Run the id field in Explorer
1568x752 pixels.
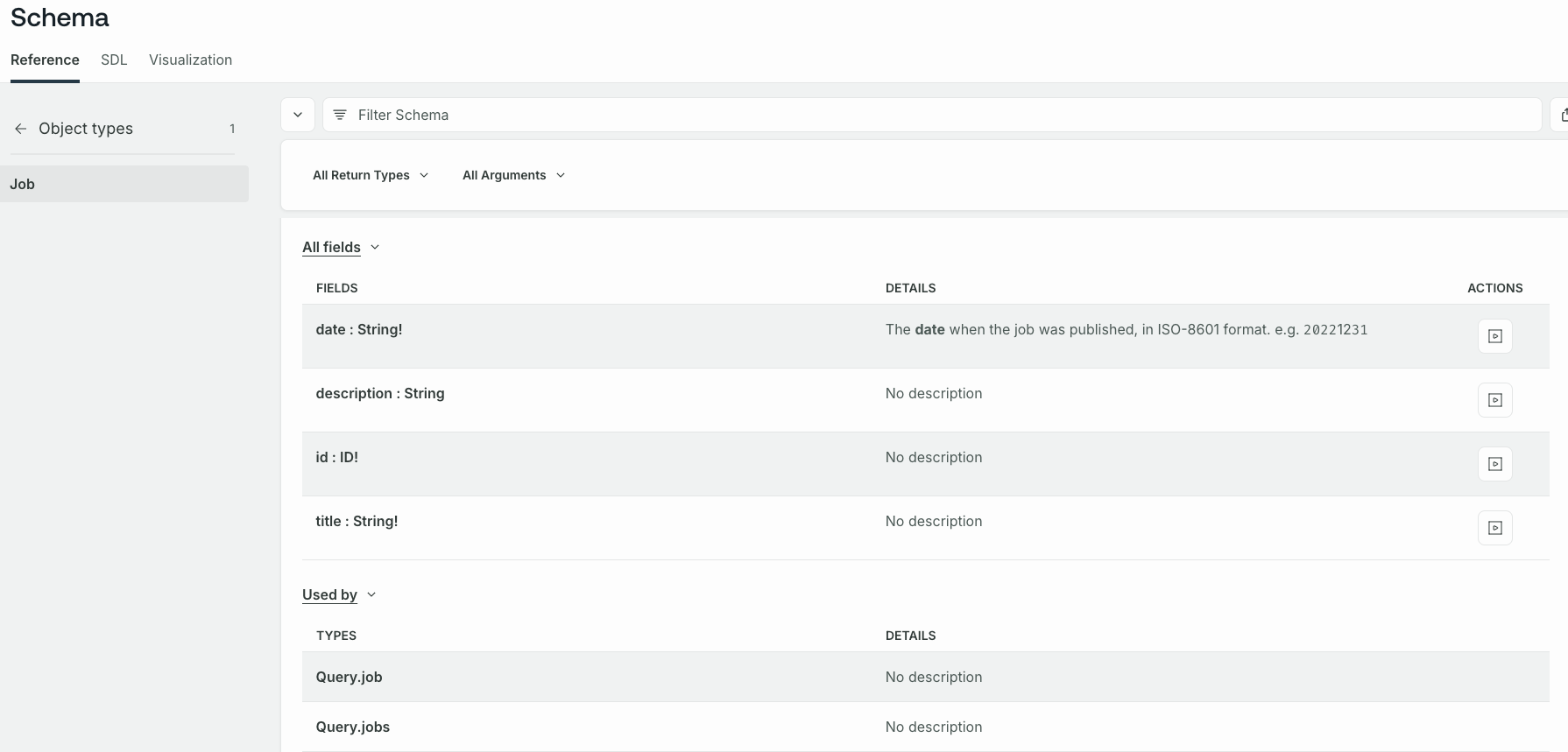coord(1494,464)
